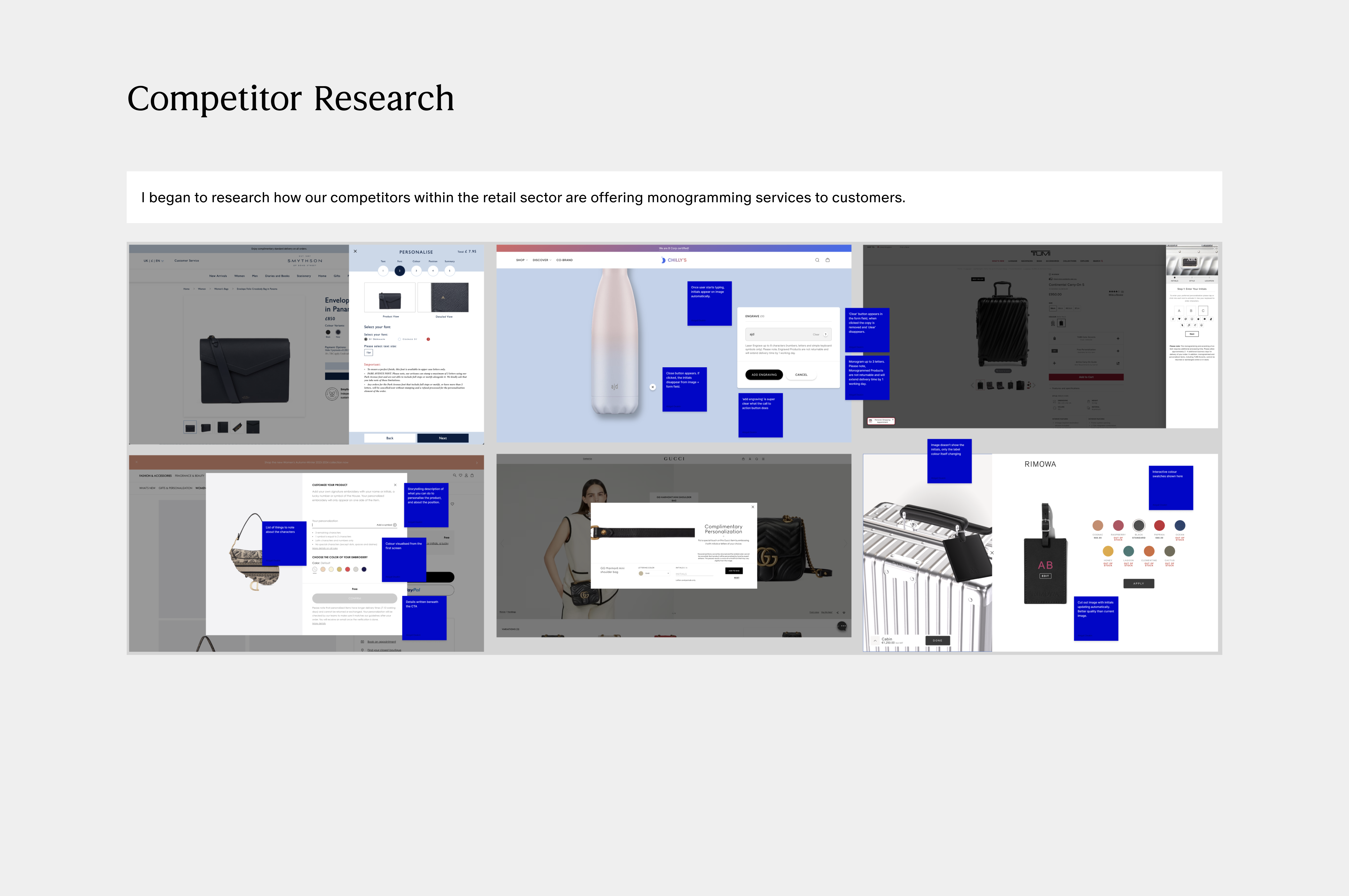Click the ADD ENGRAVING button

pos(764,375)
